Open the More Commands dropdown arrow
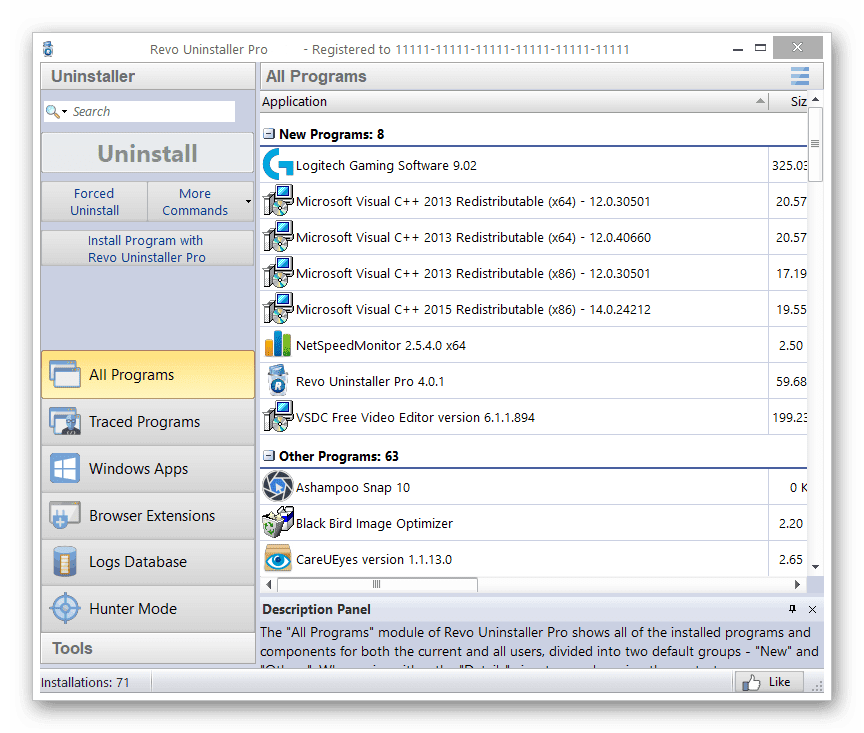864x733 pixels. [248, 202]
